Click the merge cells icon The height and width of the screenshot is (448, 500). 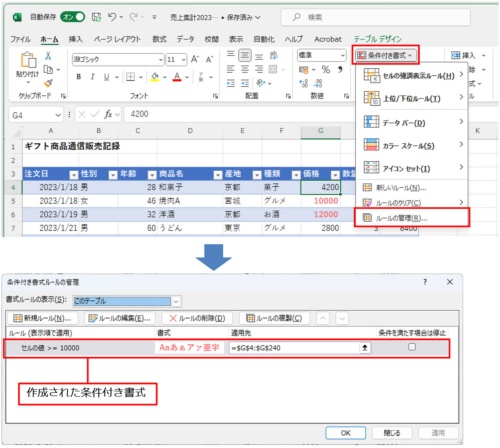(273, 69)
